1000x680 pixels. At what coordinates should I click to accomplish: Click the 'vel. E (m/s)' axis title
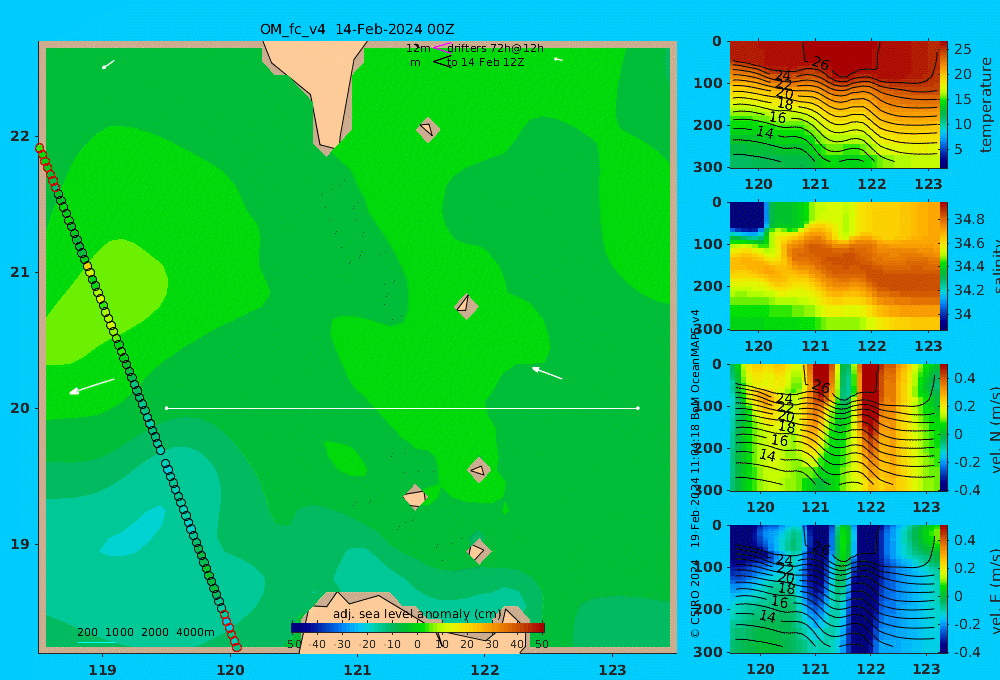point(994,590)
